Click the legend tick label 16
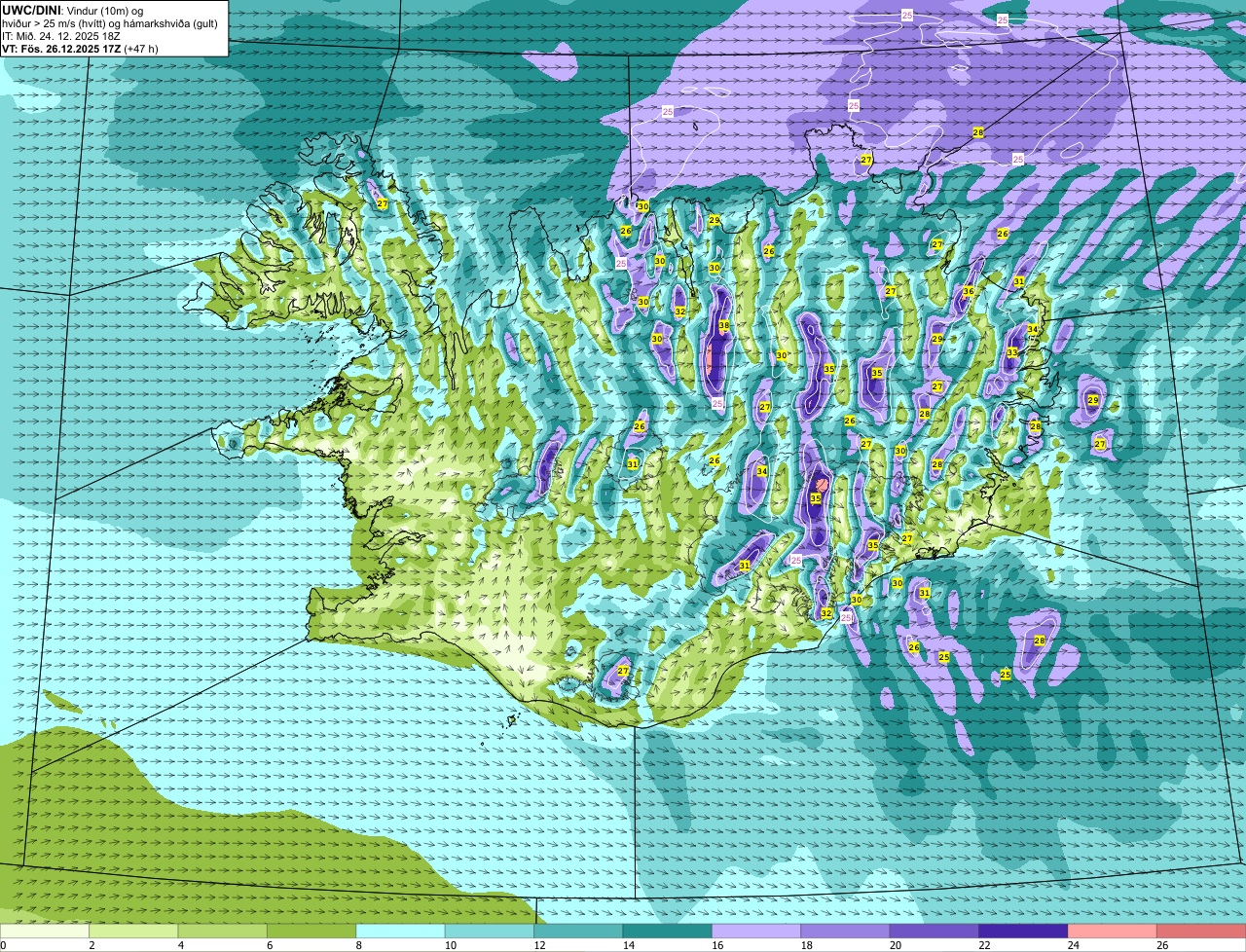The width and height of the screenshot is (1246, 952). [717, 945]
